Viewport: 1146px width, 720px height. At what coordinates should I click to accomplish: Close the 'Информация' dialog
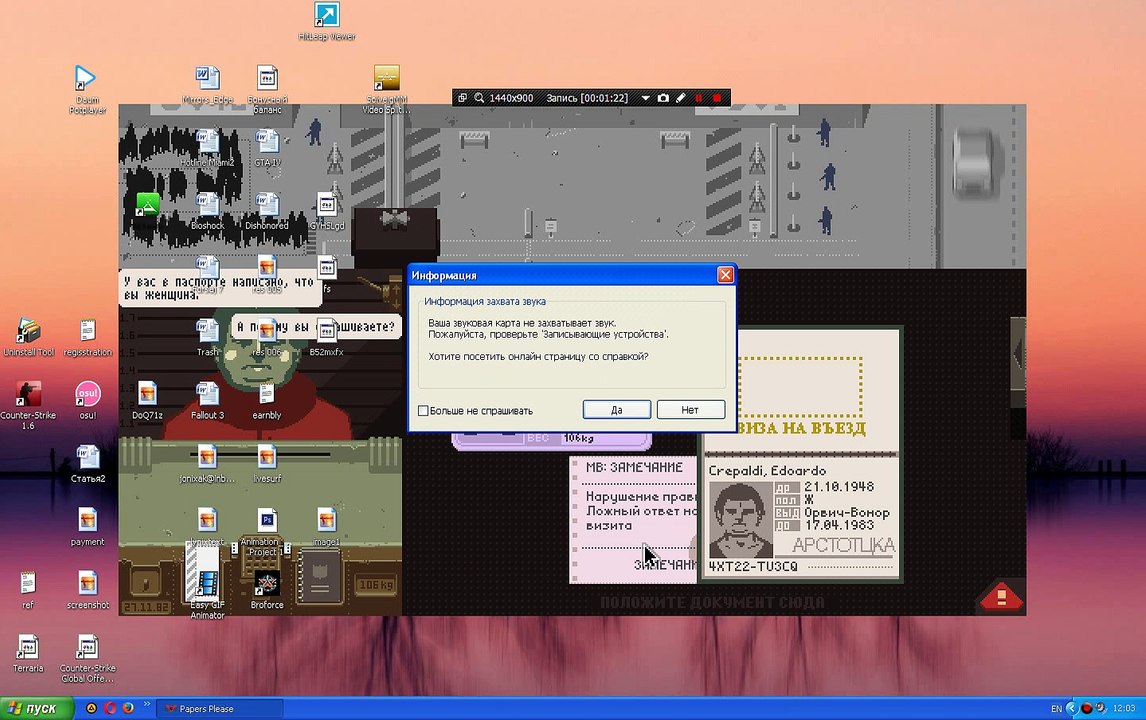725,275
